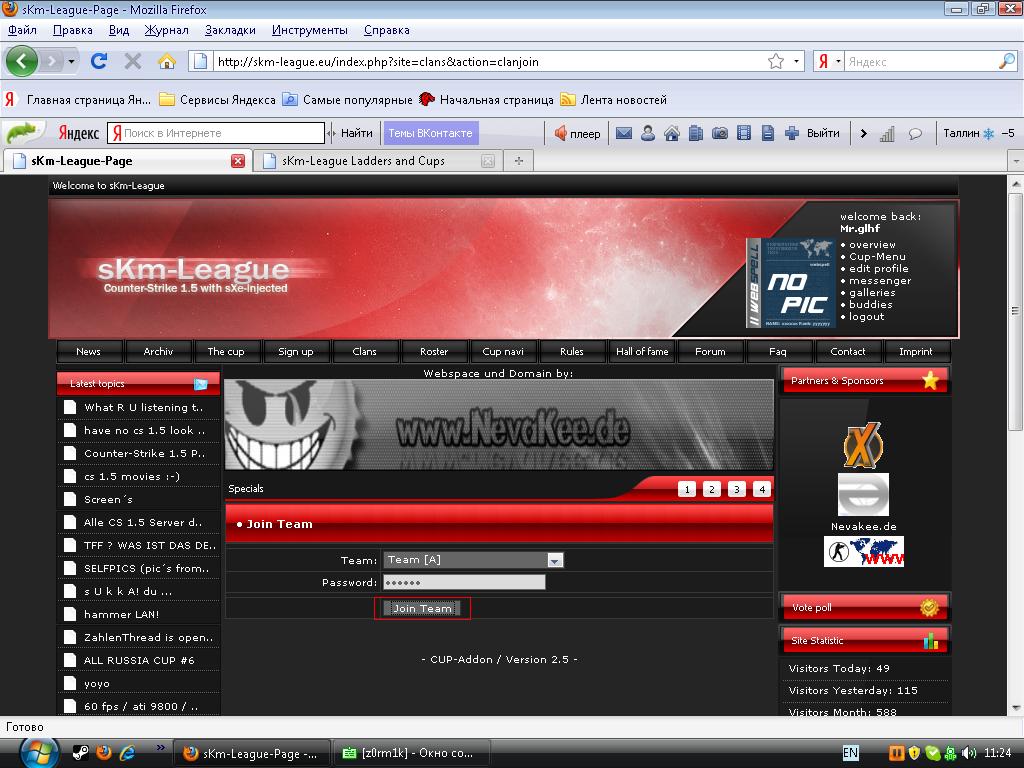Open the Forum navigation link
Screen dimensions: 1024x768
pyautogui.click(x=710, y=351)
